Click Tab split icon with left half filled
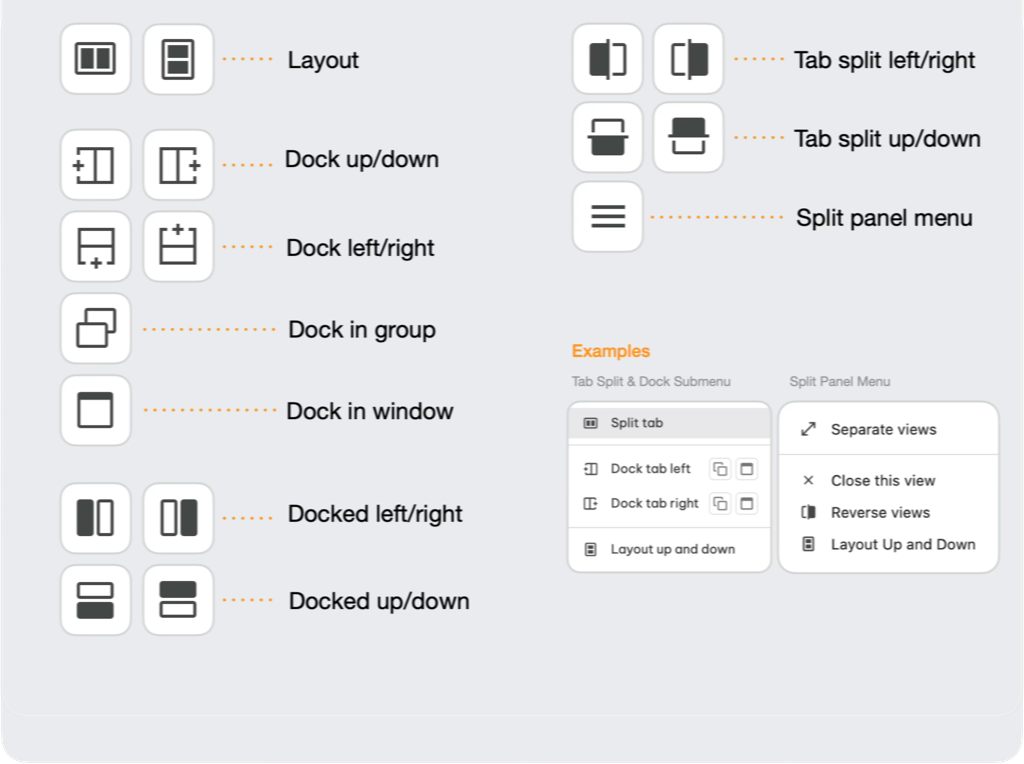The image size is (1024, 764). point(608,59)
